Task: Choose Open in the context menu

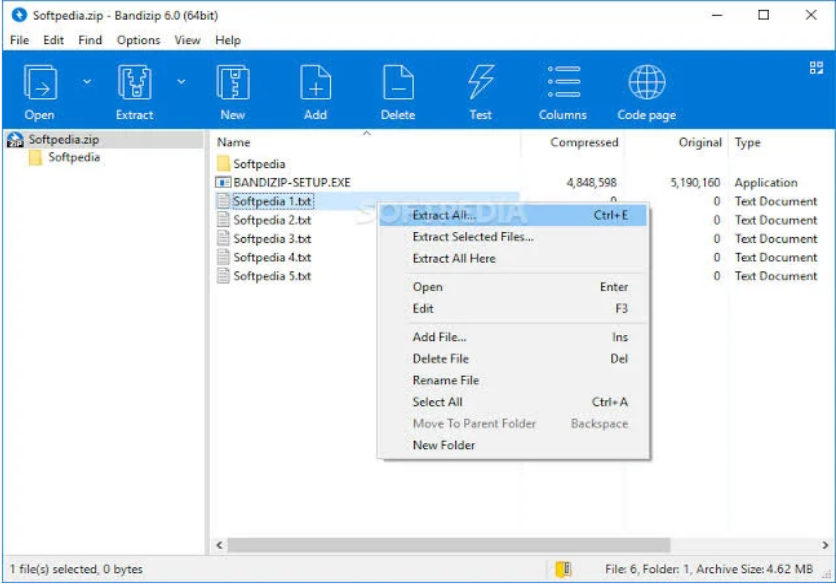Action: tap(513, 287)
